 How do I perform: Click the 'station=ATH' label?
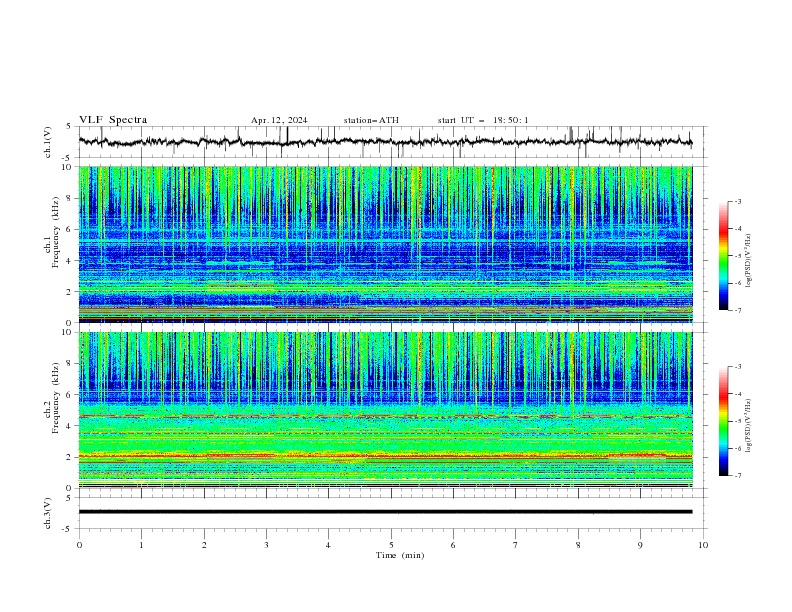[x=371, y=120]
